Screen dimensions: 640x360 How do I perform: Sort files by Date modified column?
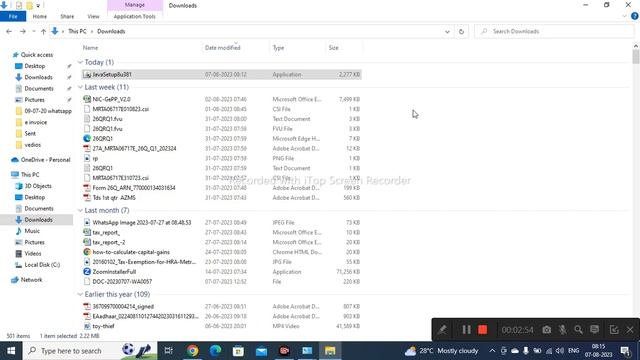click(222, 48)
